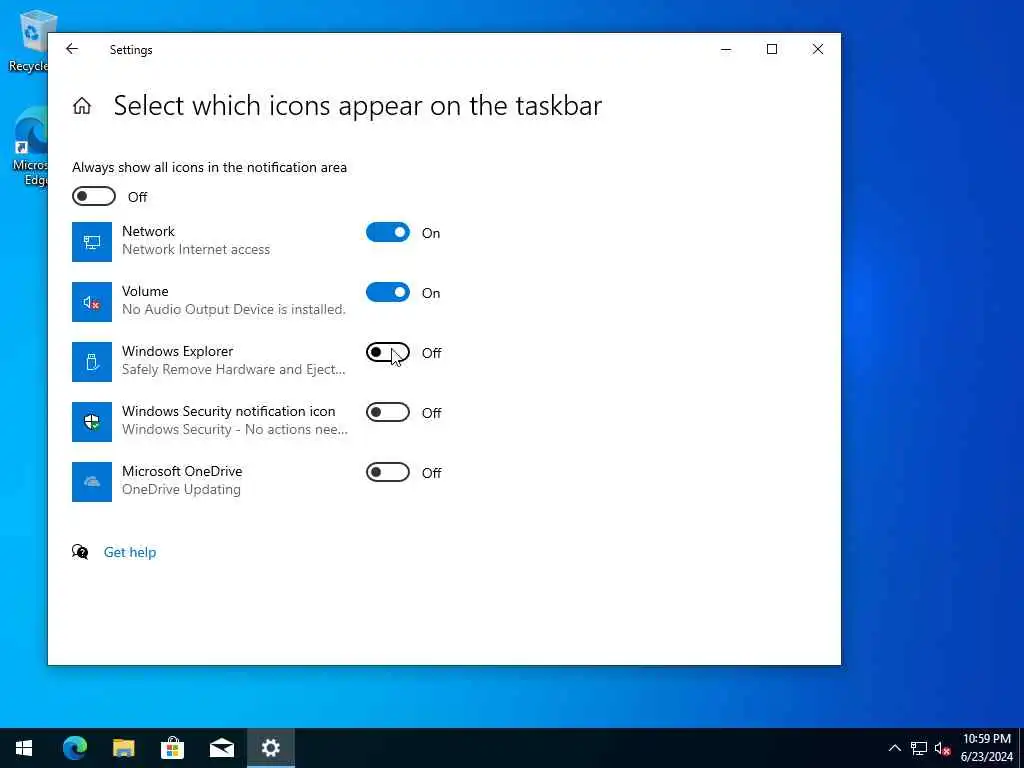Open the Windows Start menu
The height and width of the screenshot is (768, 1024).
click(24, 748)
